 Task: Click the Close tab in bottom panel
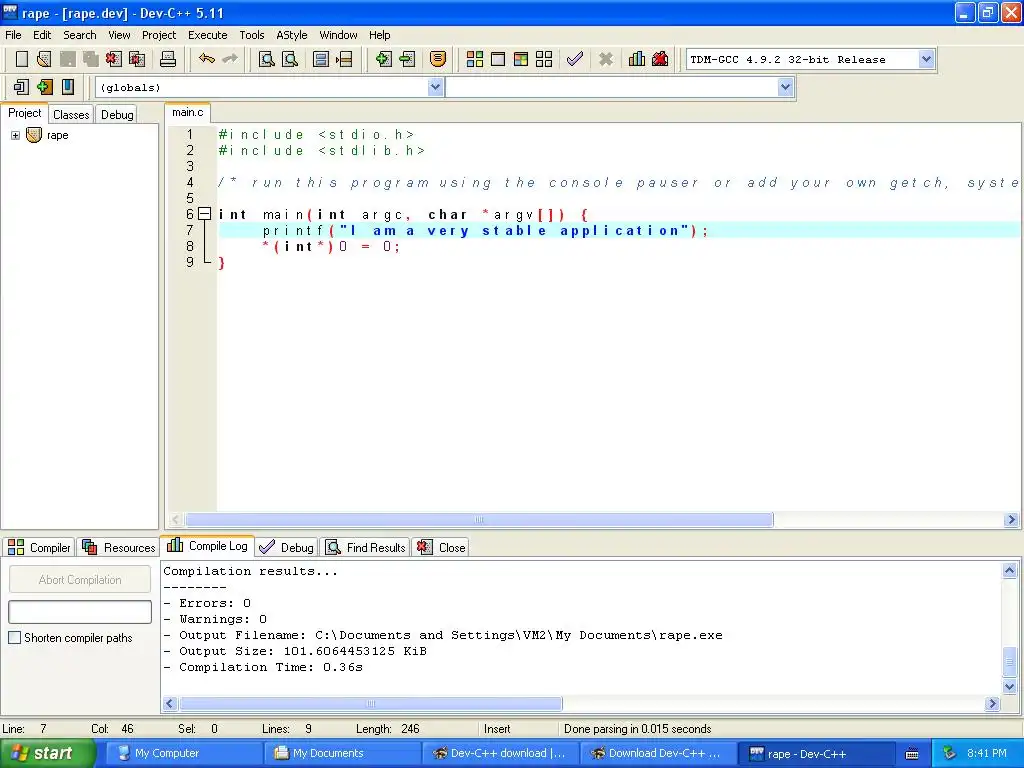pos(441,547)
